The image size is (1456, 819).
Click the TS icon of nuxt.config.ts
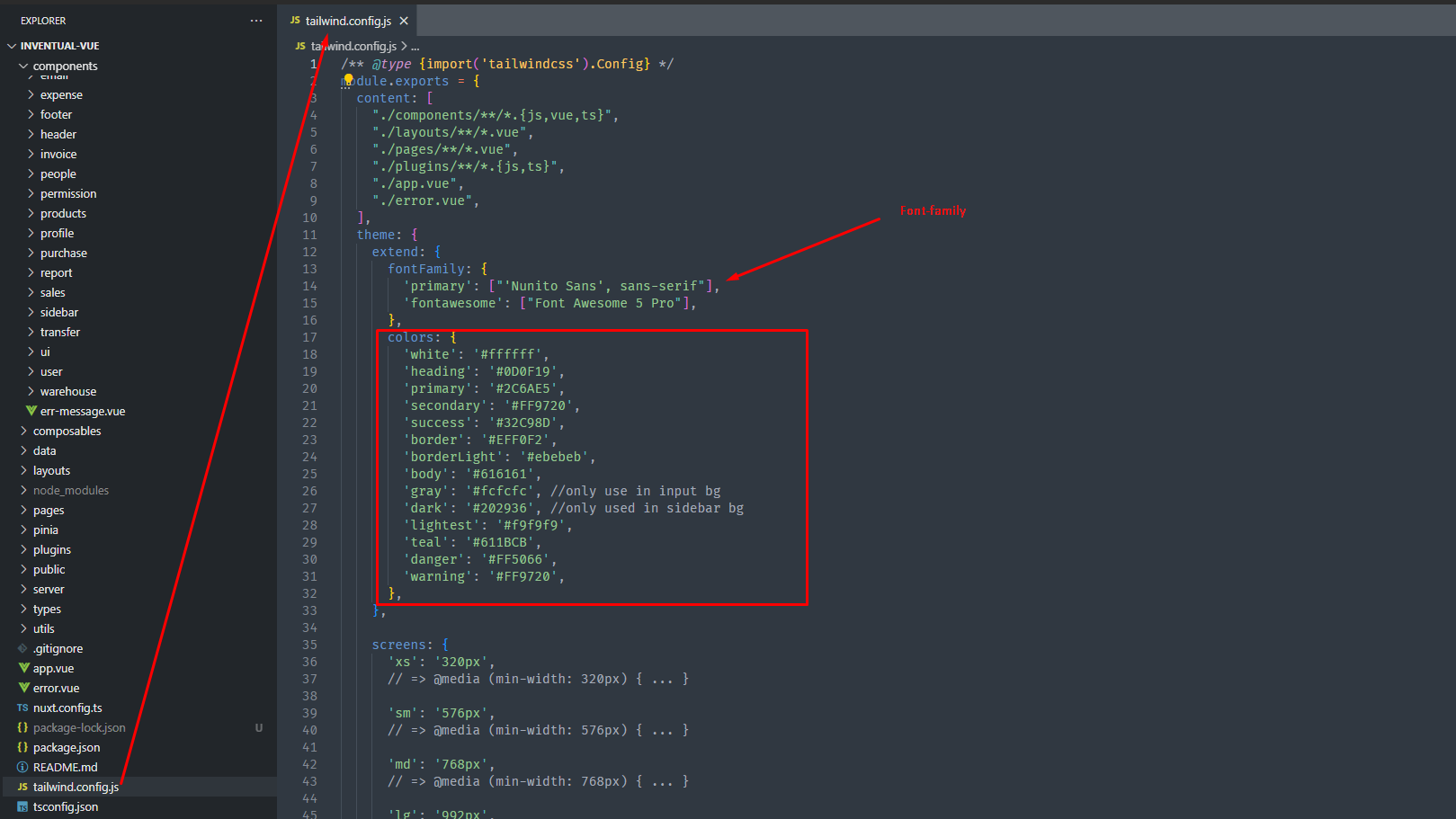[x=22, y=708]
